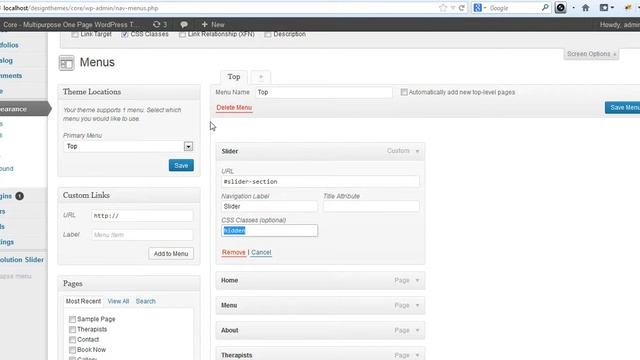Viewport: 640px width, 360px height.
Task: Expand the Menu page item arrow
Action: pos(417,305)
